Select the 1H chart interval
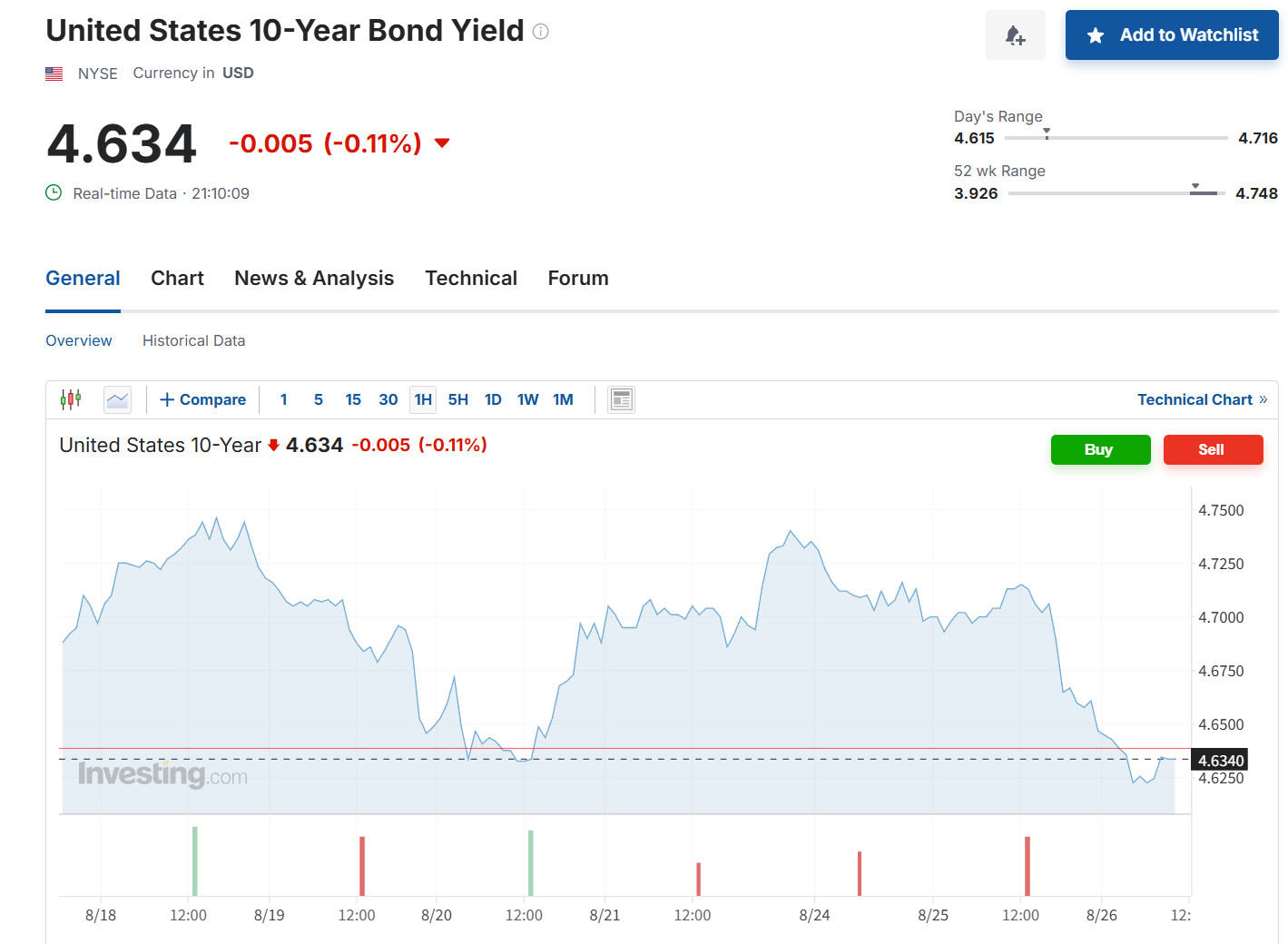The image size is (1288, 944). point(423,399)
